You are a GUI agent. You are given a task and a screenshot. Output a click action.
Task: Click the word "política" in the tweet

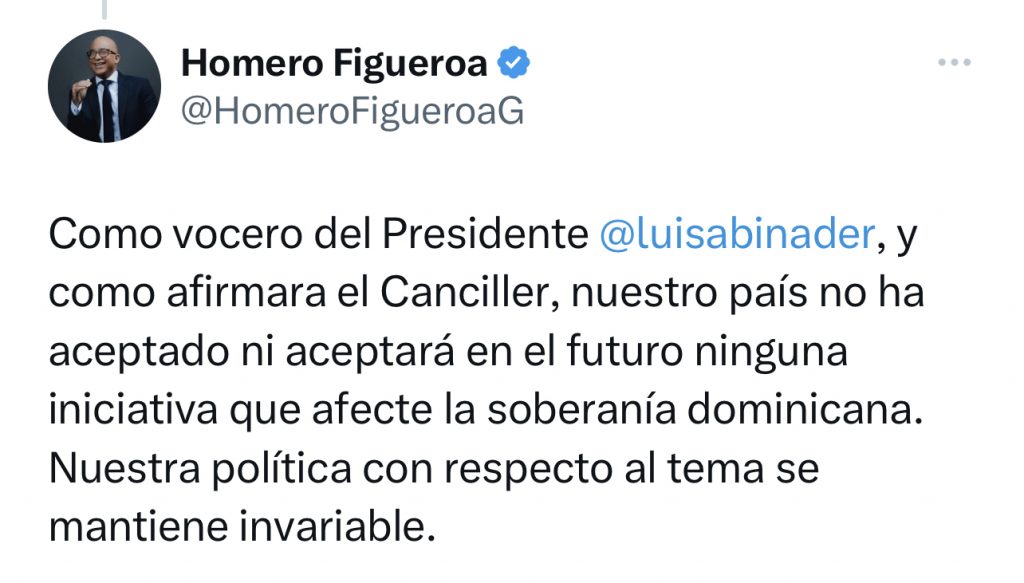pyautogui.click(x=283, y=469)
